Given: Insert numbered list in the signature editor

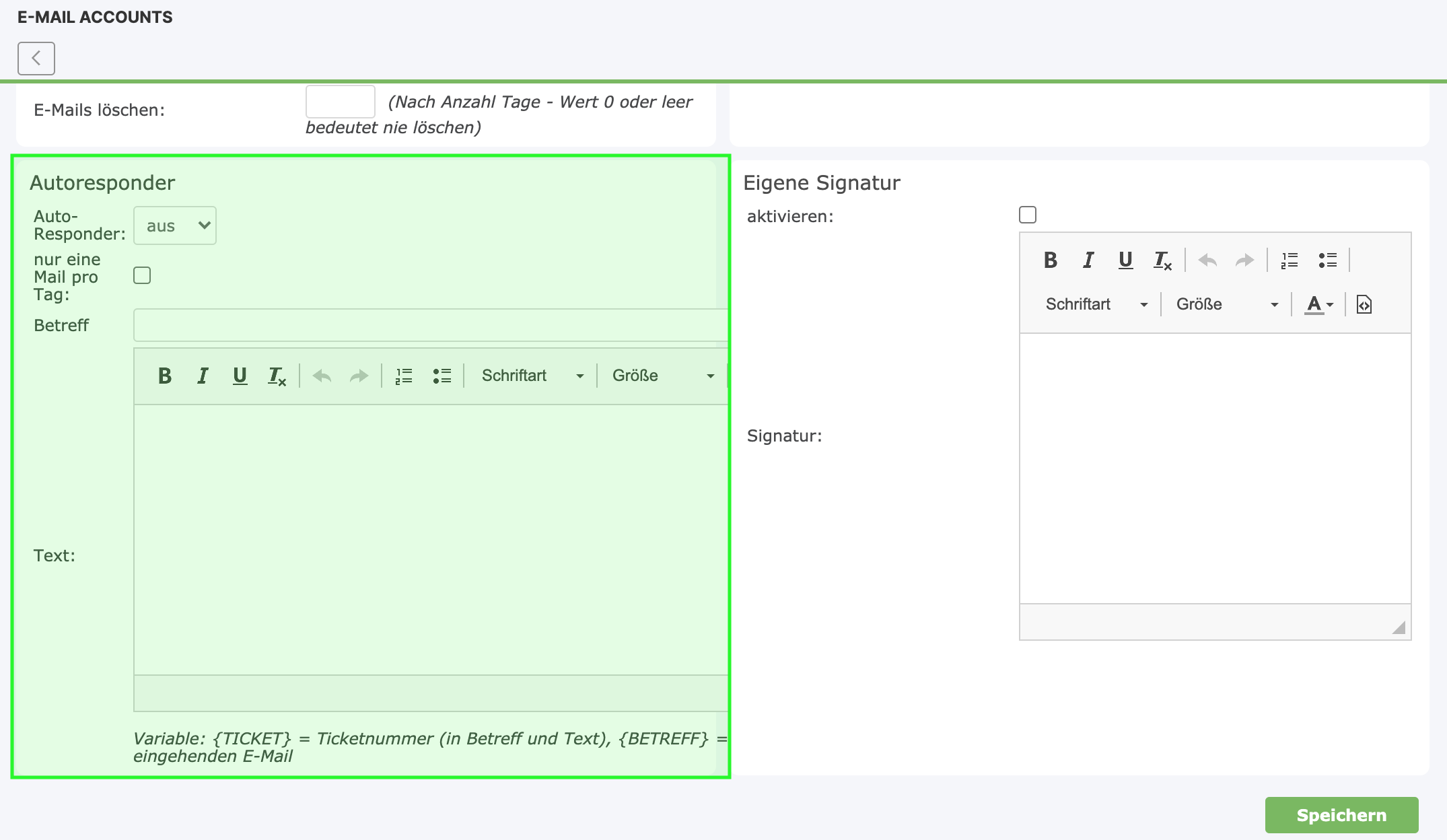Looking at the screenshot, I should click(x=1290, y=260).
